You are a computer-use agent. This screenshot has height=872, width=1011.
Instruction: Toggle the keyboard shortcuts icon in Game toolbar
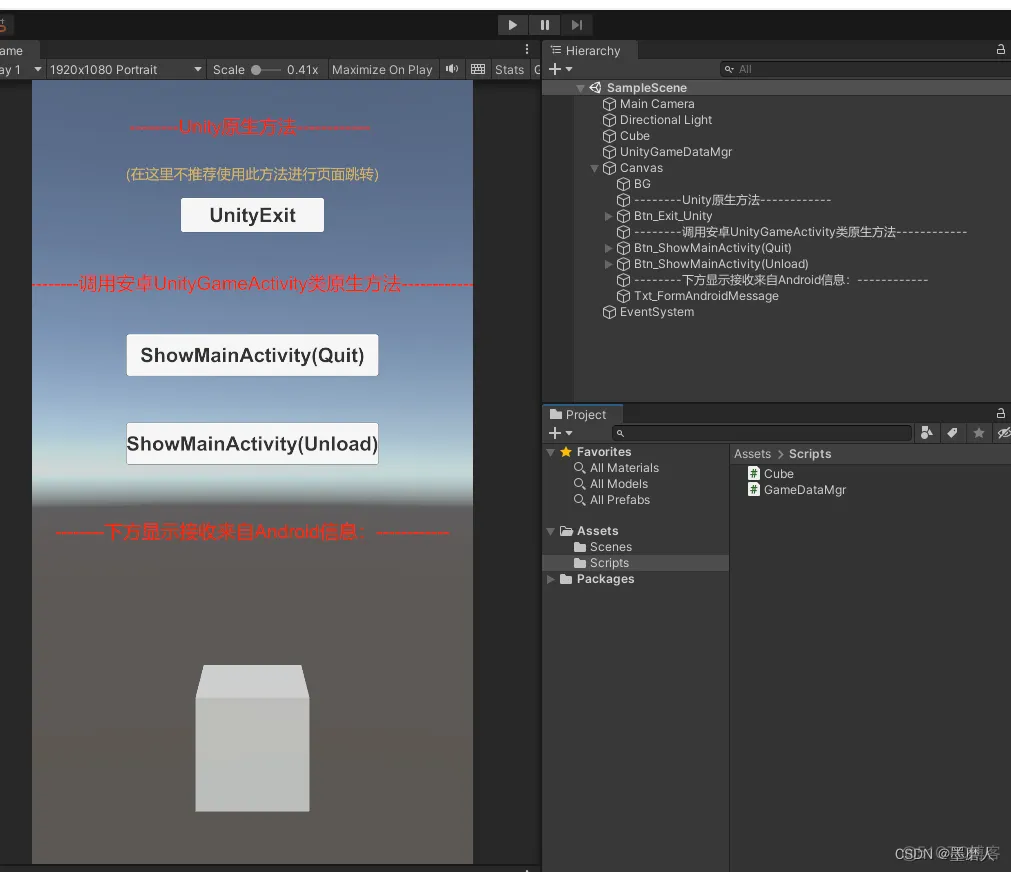[x=478, y=69]
